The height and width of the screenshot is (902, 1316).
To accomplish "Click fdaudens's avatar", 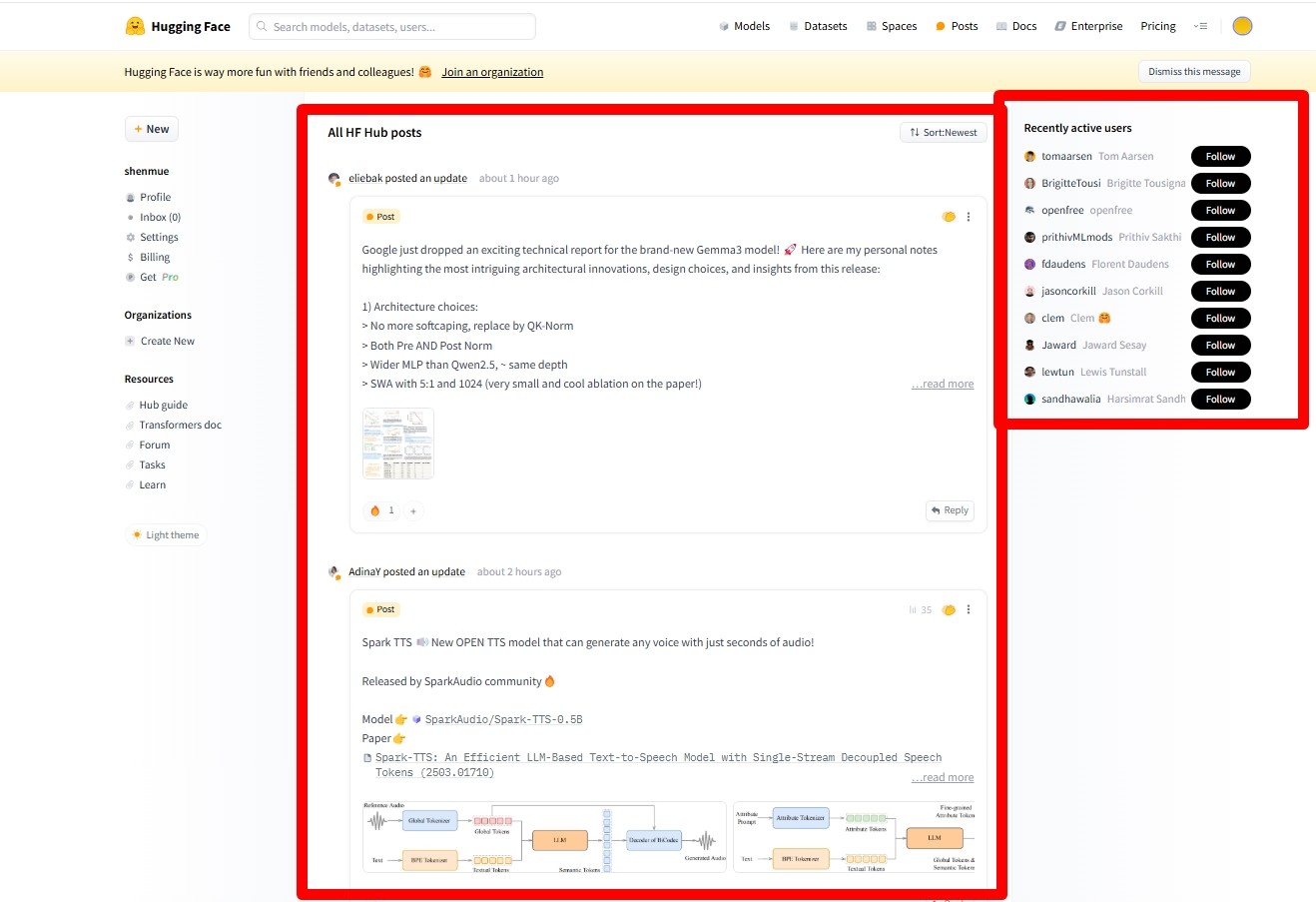I will coord(1029,265).
